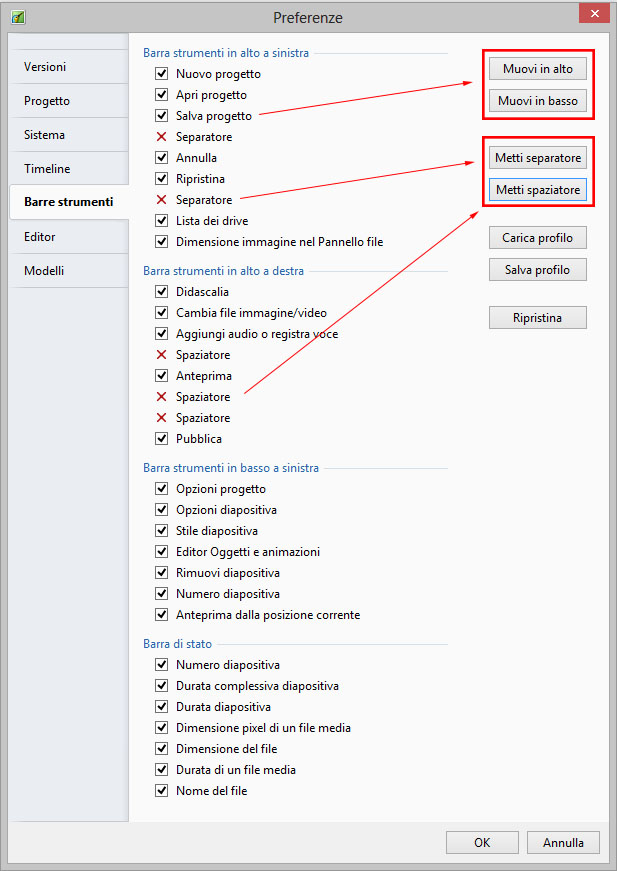This screenshot has width=617, height=871.
Task: Uncheck the Pubblica checkbox
Action: [x=161, y=439]
